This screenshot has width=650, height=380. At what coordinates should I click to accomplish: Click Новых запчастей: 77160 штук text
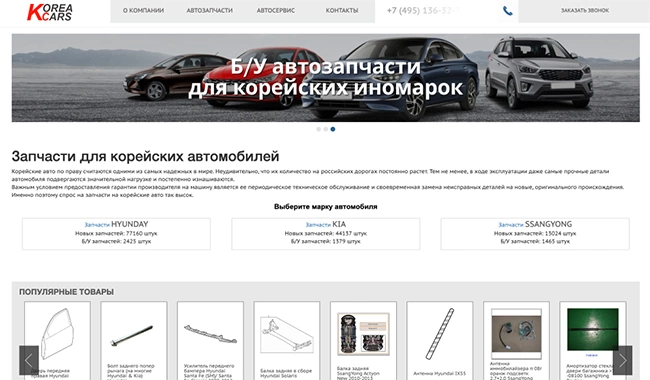tap(116, 234)
